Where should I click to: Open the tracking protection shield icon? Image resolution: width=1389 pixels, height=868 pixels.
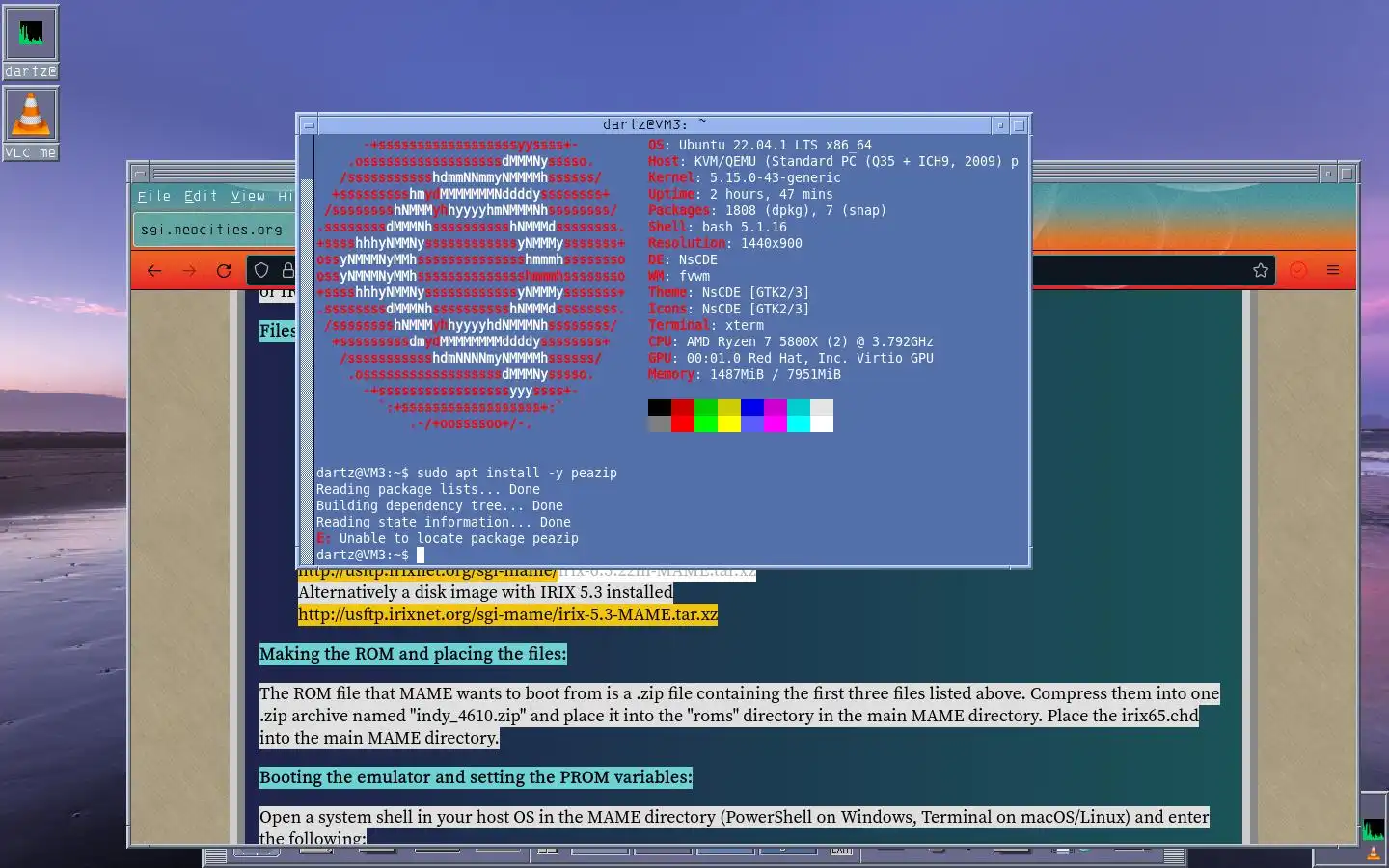coord(261,271)
